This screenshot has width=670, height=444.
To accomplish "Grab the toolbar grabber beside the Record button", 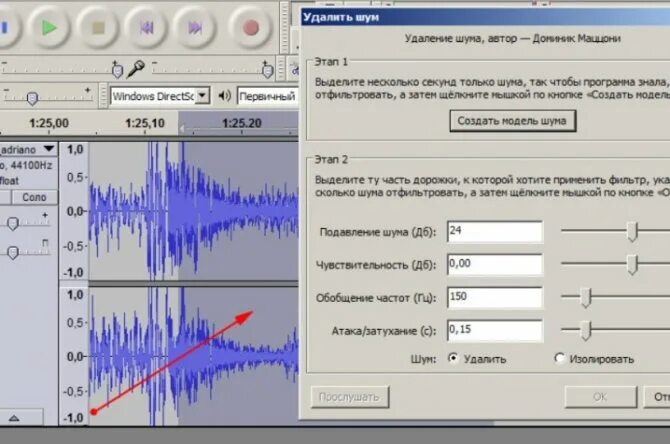I will [284, 28].
